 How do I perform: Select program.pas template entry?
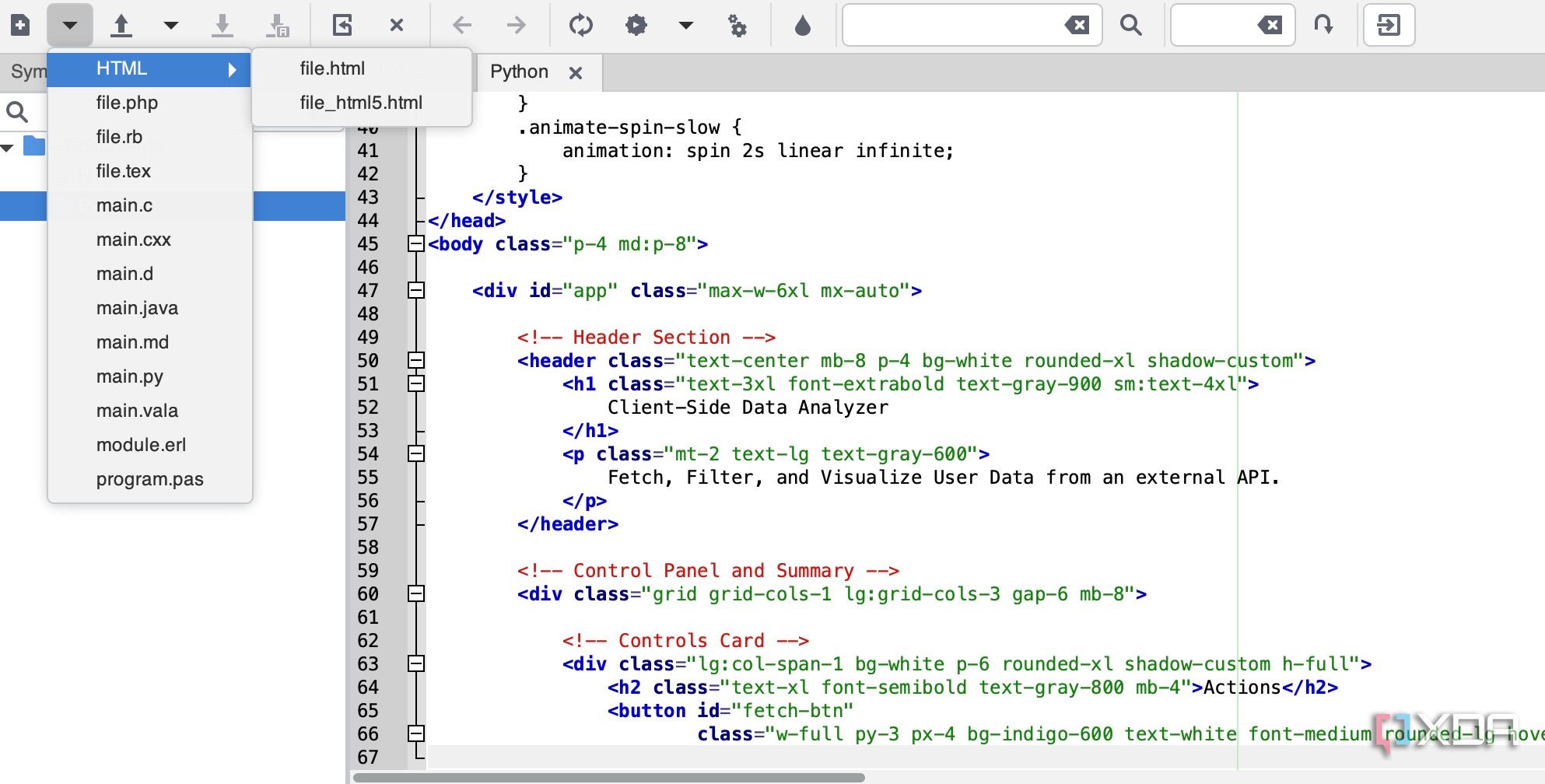tap(149, 479)
